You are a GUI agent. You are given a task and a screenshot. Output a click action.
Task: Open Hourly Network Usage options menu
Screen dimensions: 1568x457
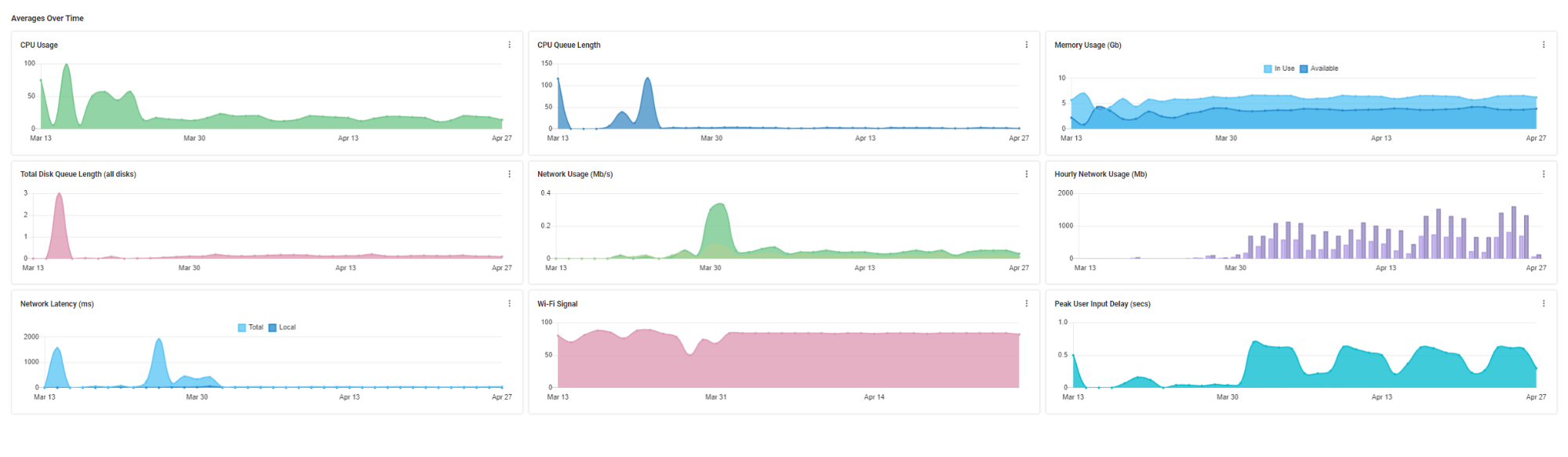[1543, 174]
